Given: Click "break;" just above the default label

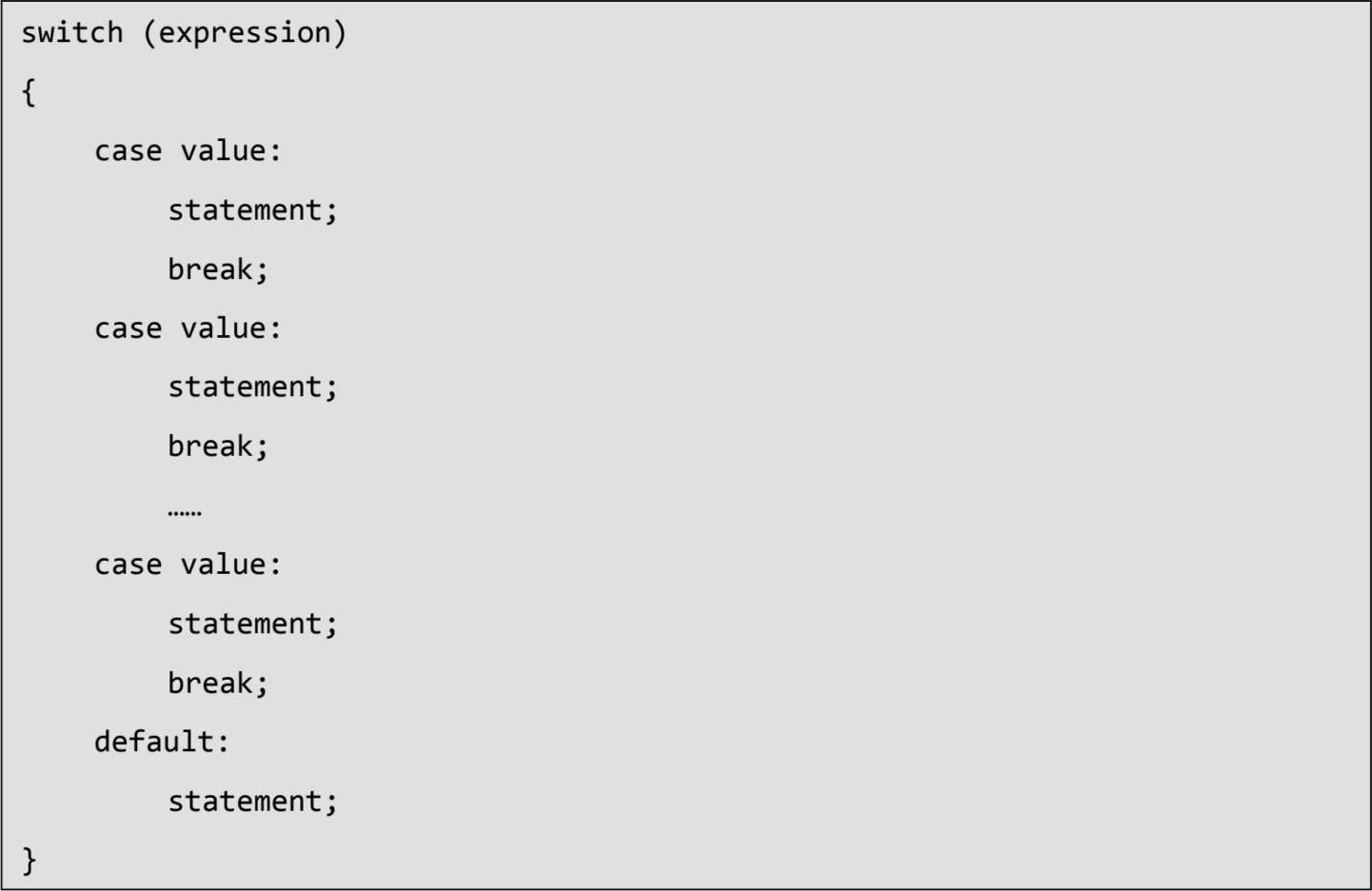Looking at the screenshot, I should click(x=218, y=683).
